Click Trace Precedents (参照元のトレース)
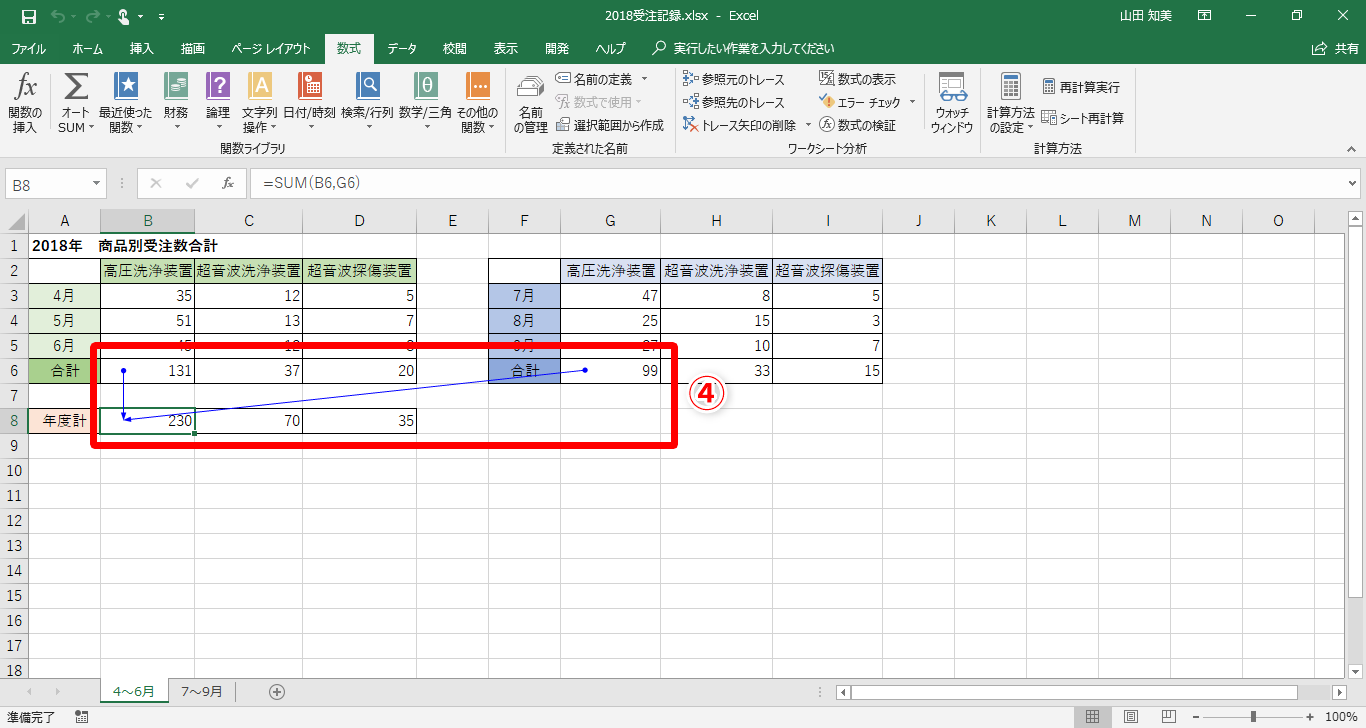 coord(734,79)
